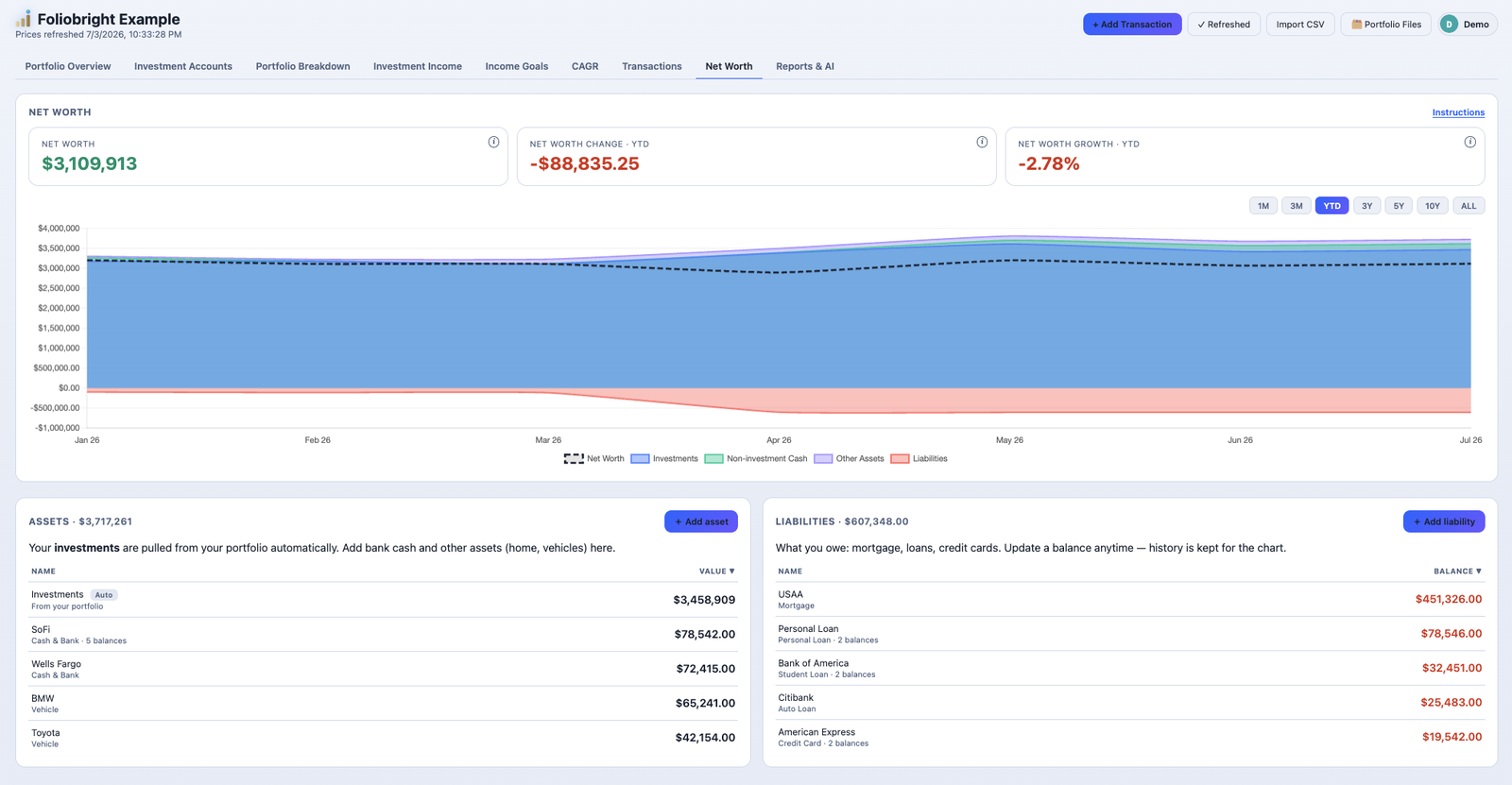Open the Portfolio Breakdown tab
Screen dimensions: 1512x785
[302, 66]
